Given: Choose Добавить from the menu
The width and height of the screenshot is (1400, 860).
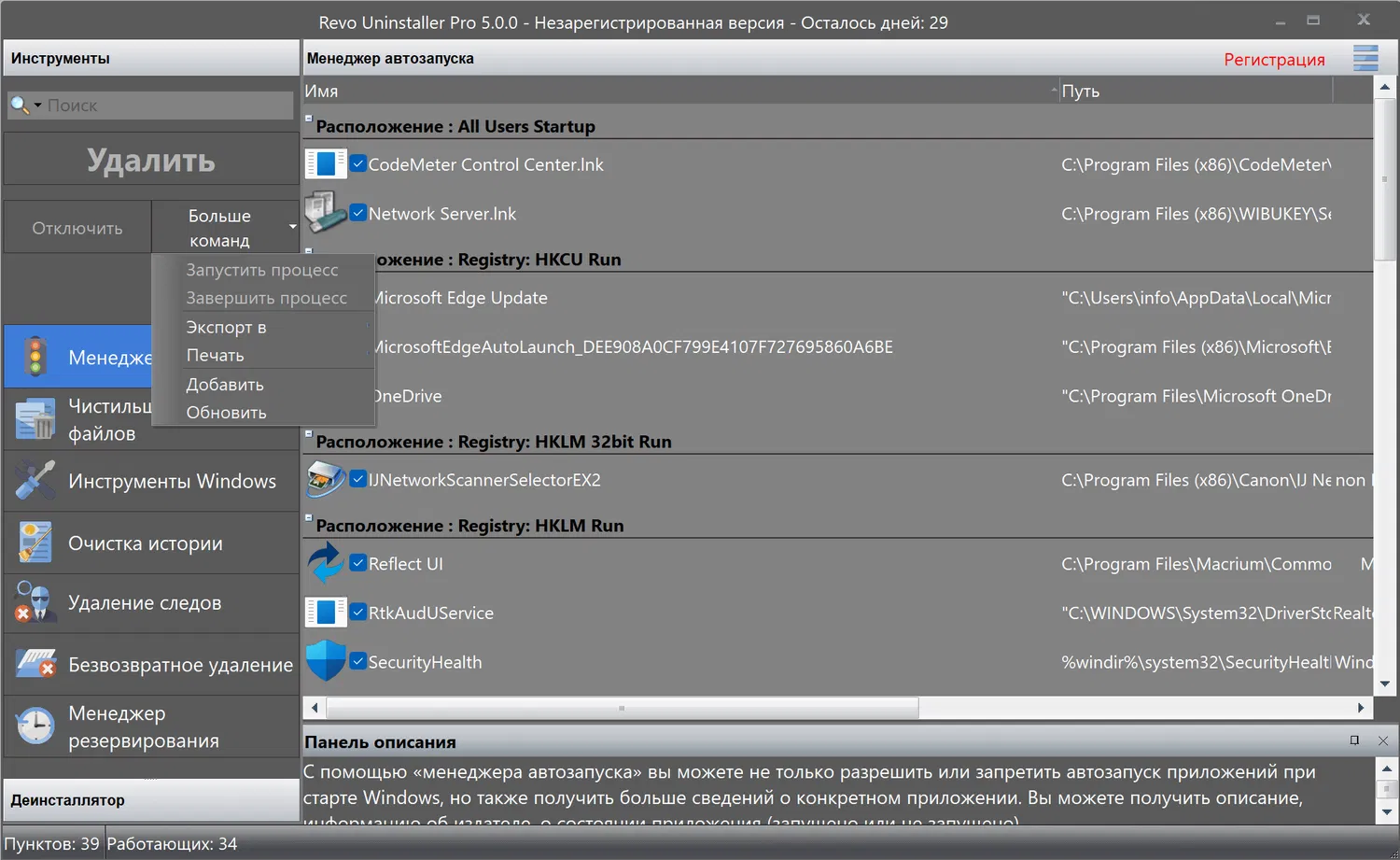Looking at the screenshot, I should [x=263, y=384].
